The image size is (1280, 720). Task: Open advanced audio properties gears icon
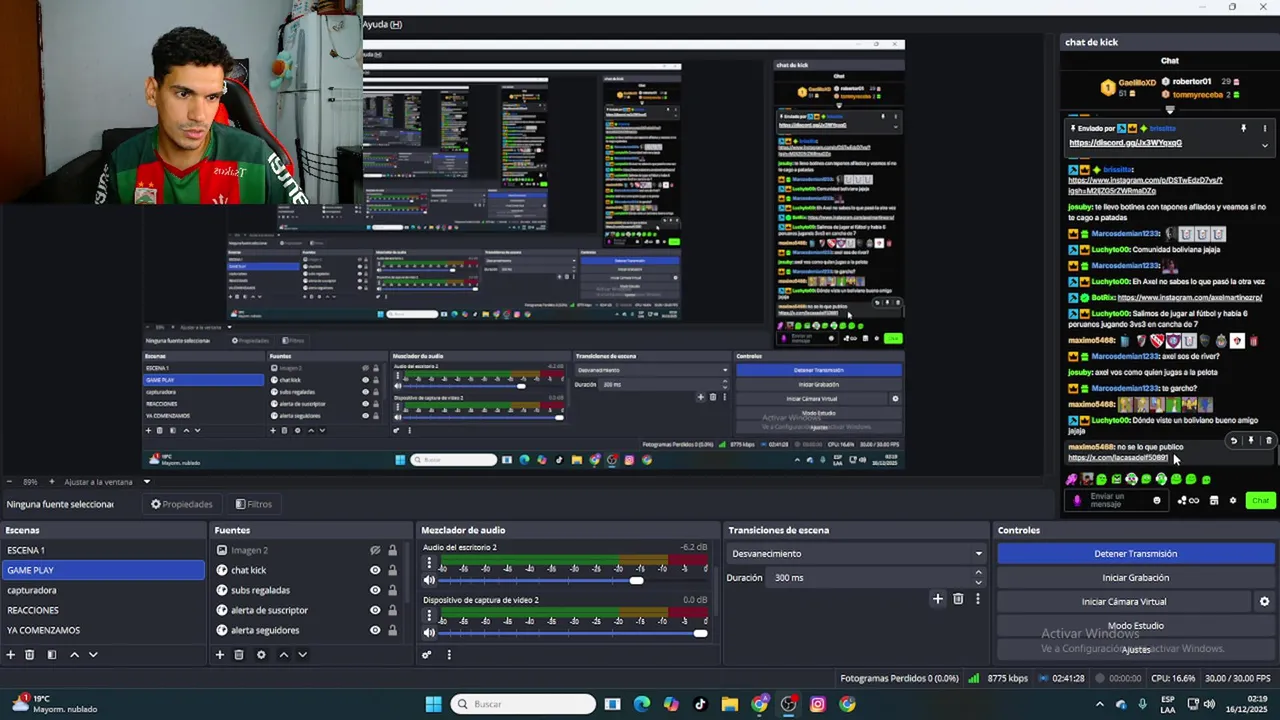pos(427,655)
